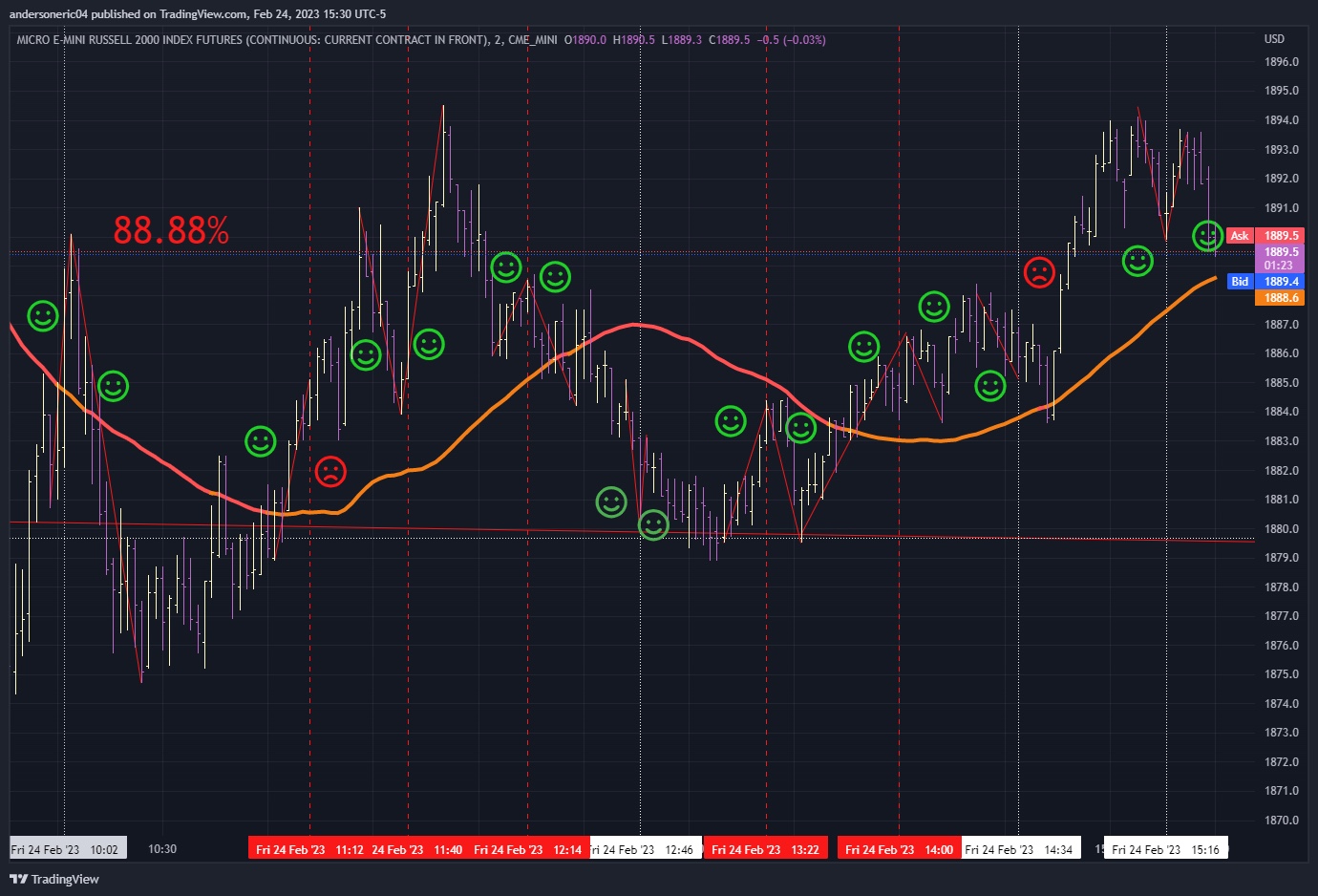Select the red 13:22 time marker
Image resolution: width=1318 pixels, height=896 pixels.
coord(765,849)
